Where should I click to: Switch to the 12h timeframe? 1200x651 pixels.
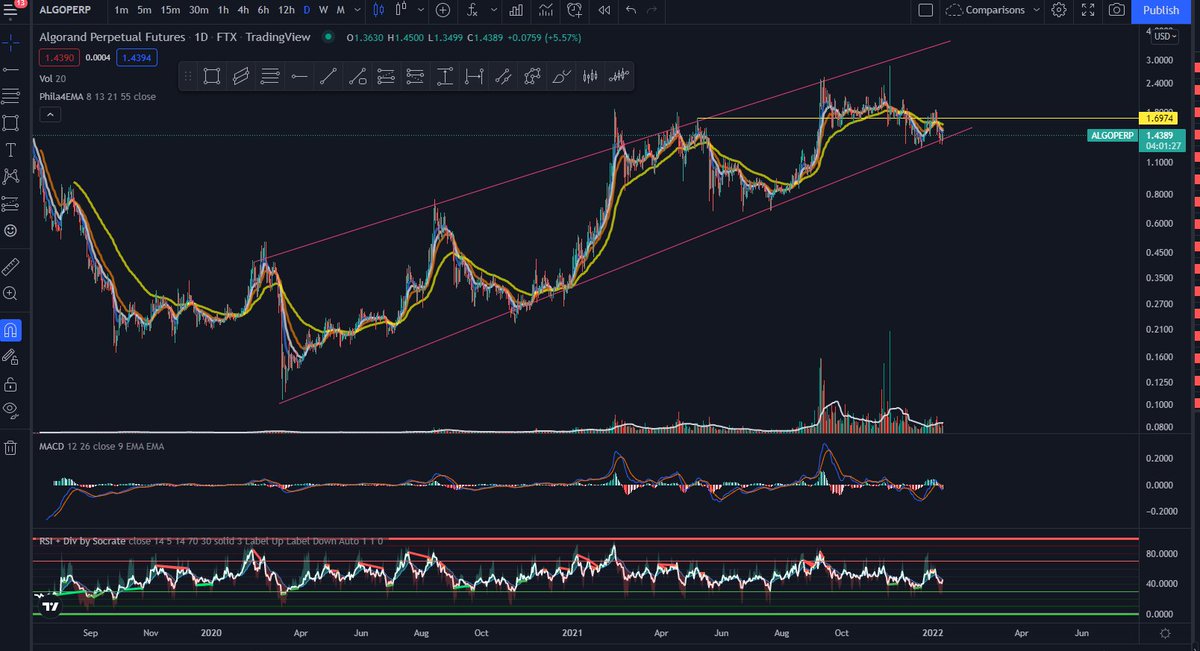coord(287,10)
